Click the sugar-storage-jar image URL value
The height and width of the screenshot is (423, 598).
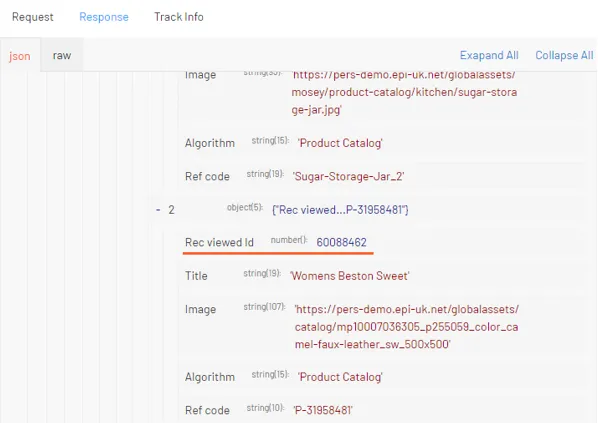pyautogui.click(x=404, y=93)
